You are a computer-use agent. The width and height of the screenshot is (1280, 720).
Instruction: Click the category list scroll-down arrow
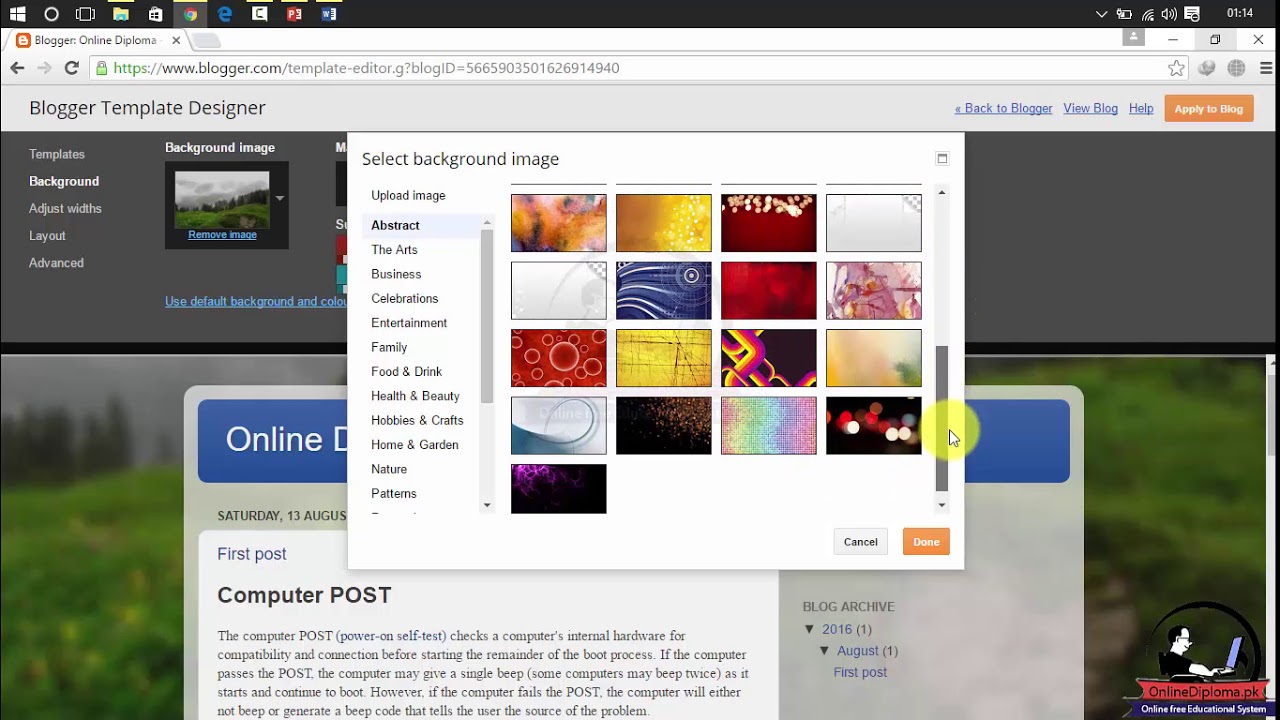487,505
